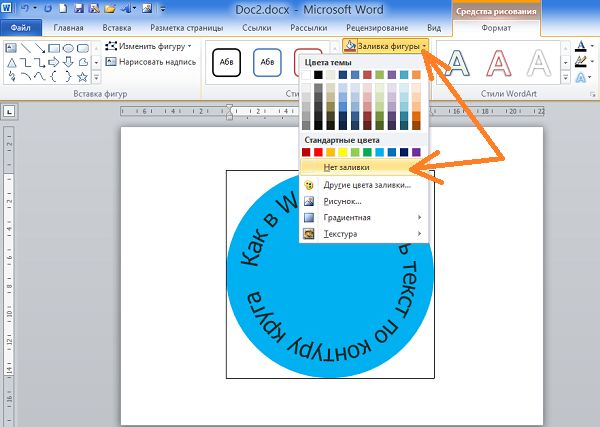Pick the yellow standard color swatch

pyautogui.click(x=343, y=153)
